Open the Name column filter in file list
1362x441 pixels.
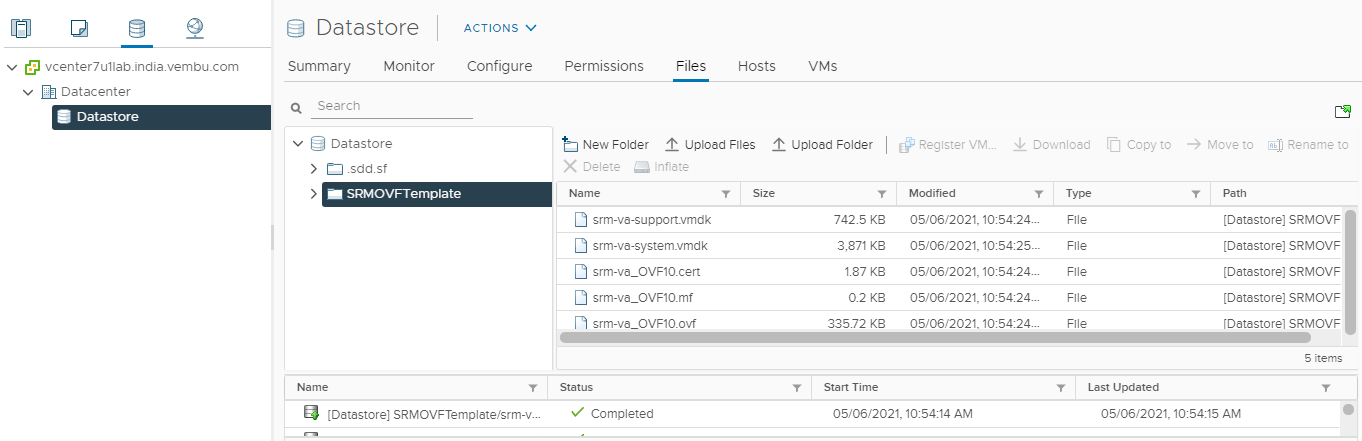(726, 194)
